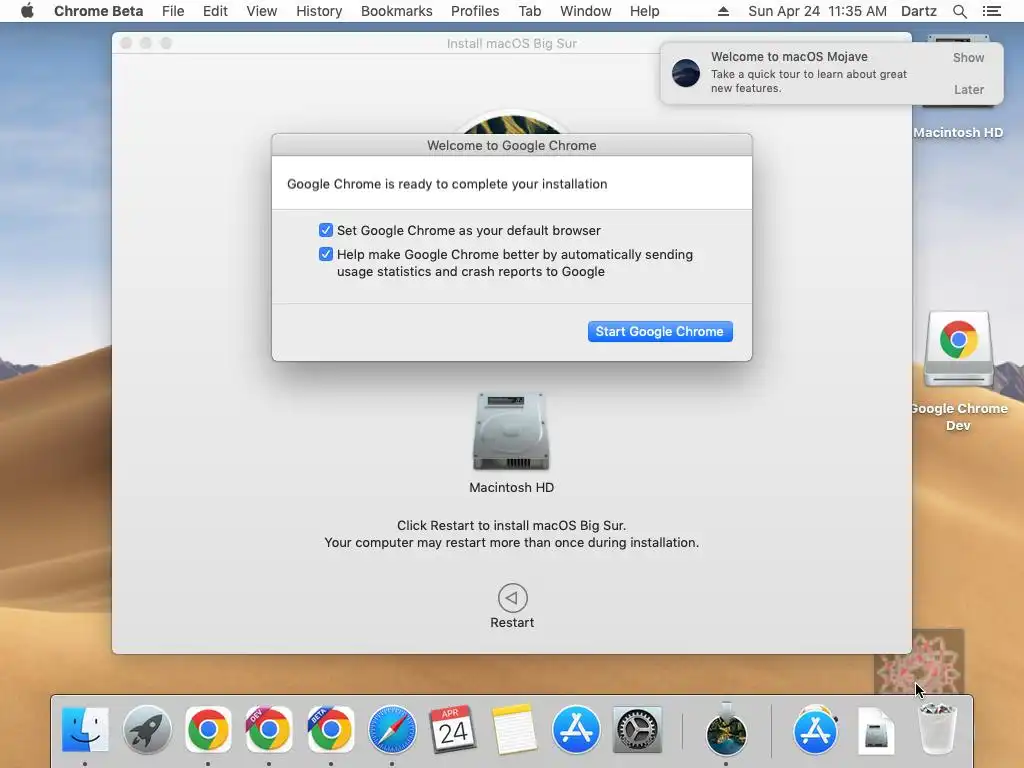Open Notes app in the Dock
Image resolution: width=1024 pixels, height=768 pixels.
coord(514,729)
